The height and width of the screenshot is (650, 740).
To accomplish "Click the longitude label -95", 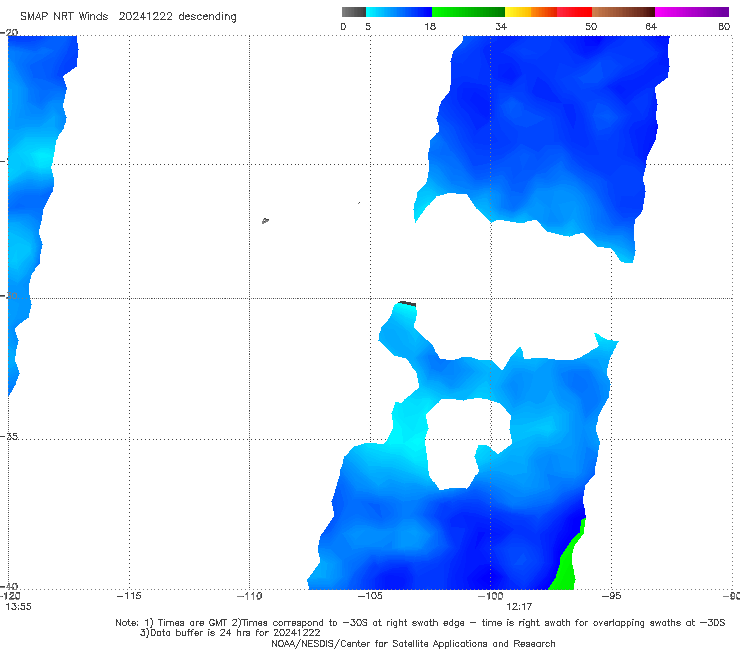I will click(x=611, y=596).
